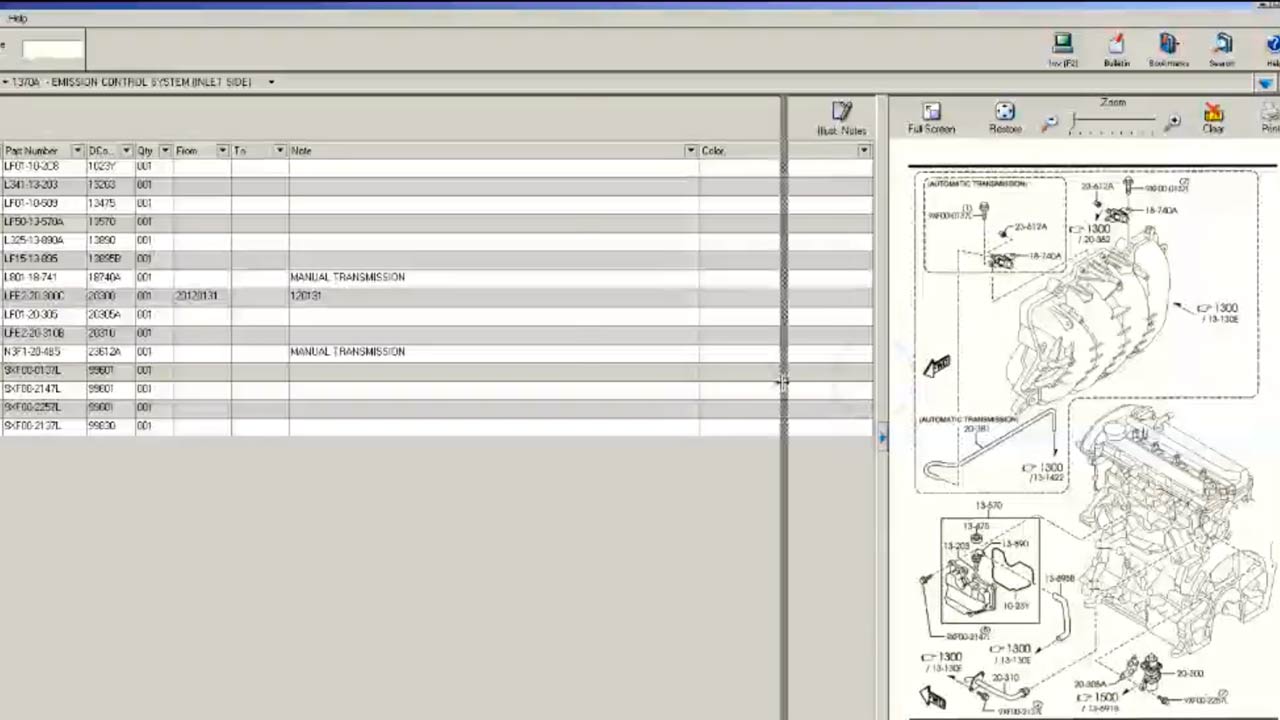Open the Note column filter dropdown
This screenshot has height=720, width=1280.
point(690,151)
